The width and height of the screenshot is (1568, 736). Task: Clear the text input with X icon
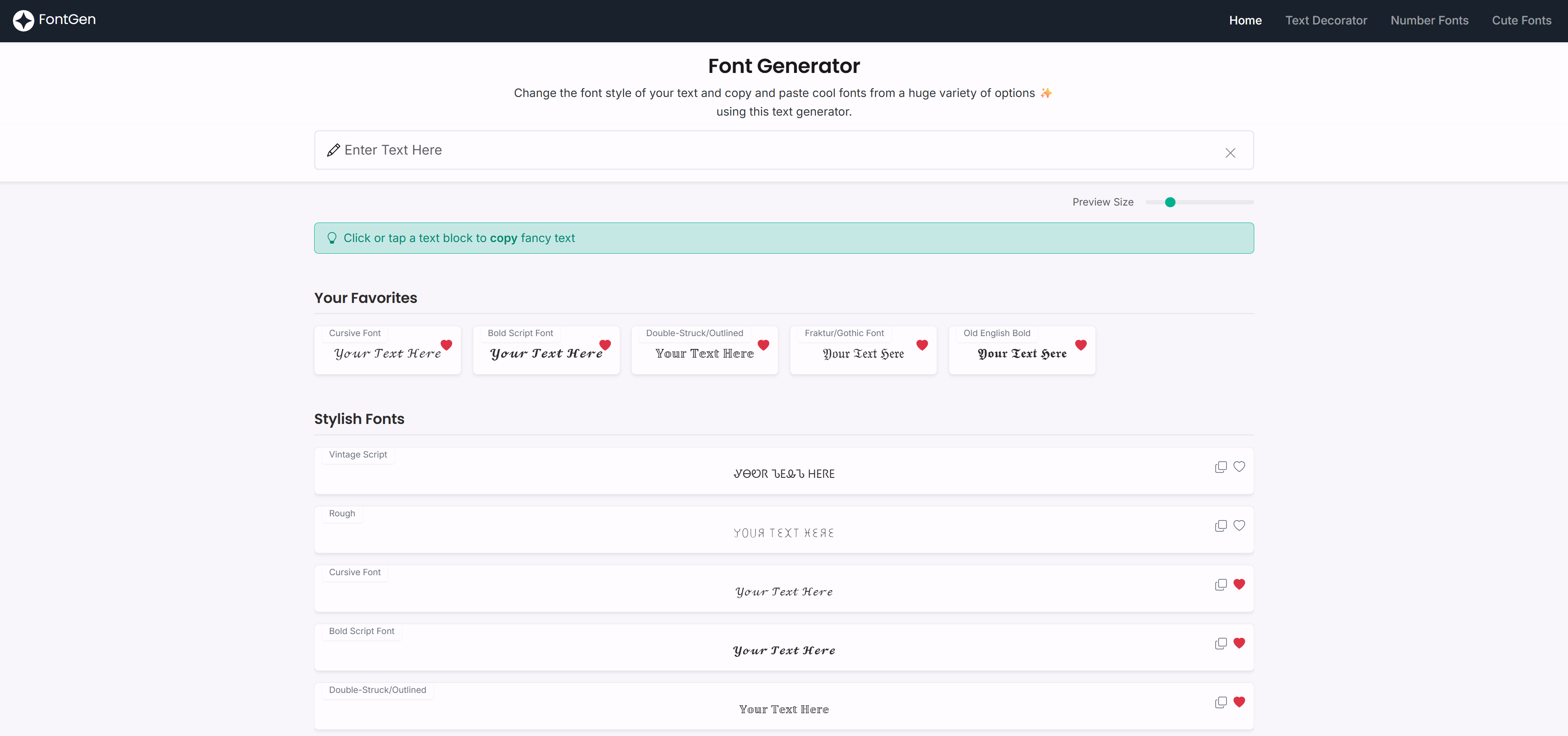[1230, 153]
